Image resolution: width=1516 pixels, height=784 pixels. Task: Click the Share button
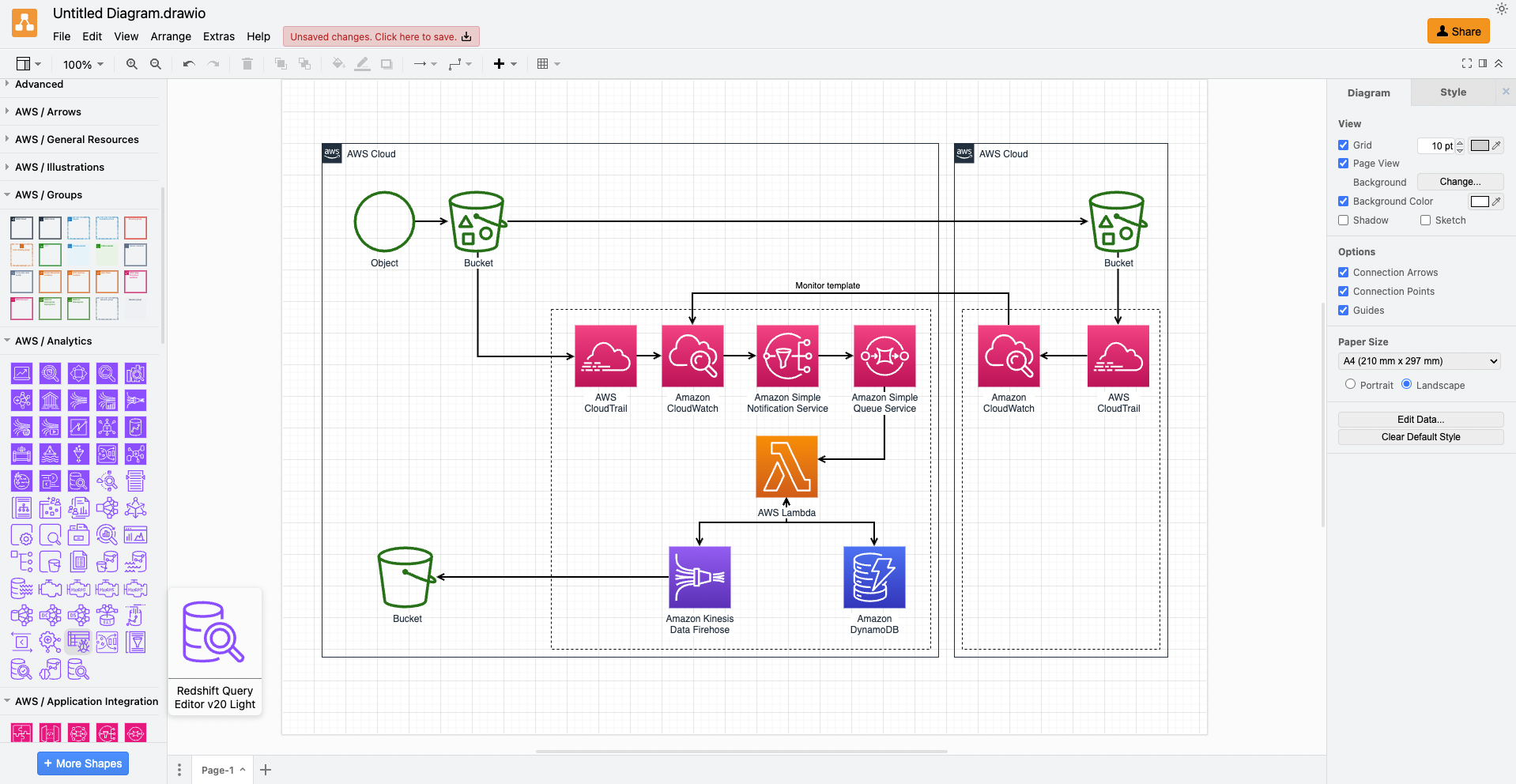[x=1458, y=31]
